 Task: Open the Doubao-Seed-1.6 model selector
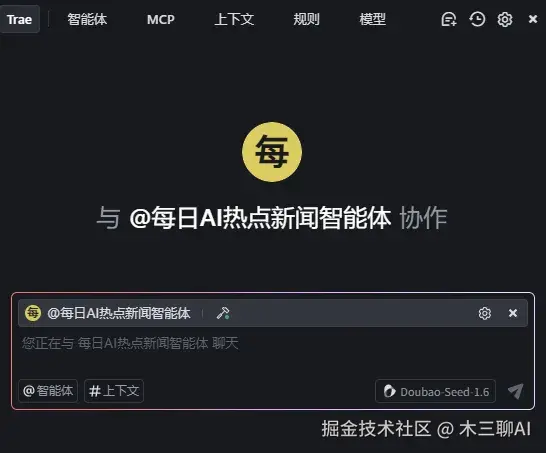pyautogui.click(x=435, y=391)
